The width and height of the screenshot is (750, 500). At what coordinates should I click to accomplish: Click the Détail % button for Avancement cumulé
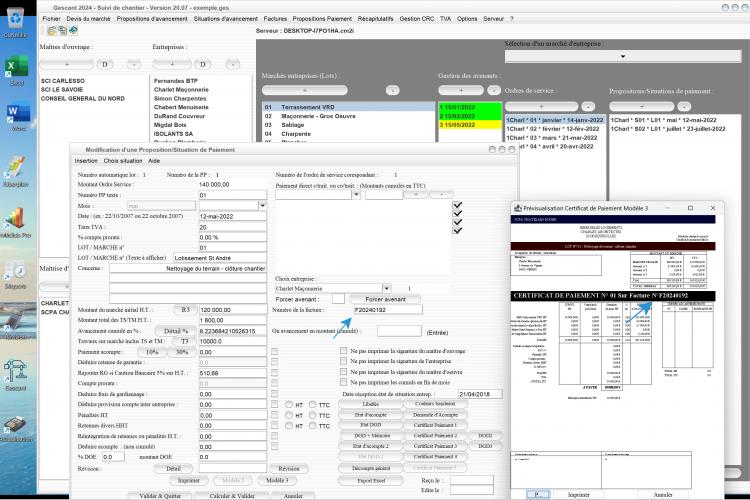[176, 331]
